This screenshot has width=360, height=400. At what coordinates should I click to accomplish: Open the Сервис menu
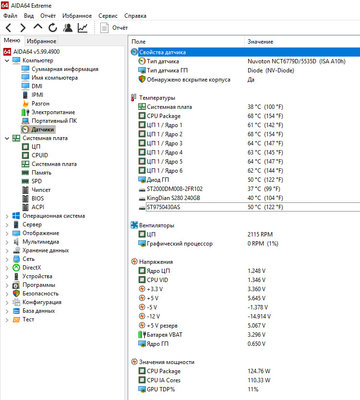[x=108, y=16]
